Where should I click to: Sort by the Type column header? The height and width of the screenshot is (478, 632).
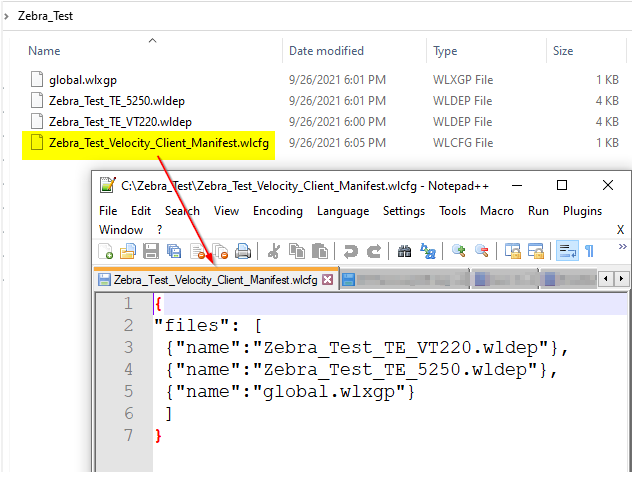[x=445, y=51]
